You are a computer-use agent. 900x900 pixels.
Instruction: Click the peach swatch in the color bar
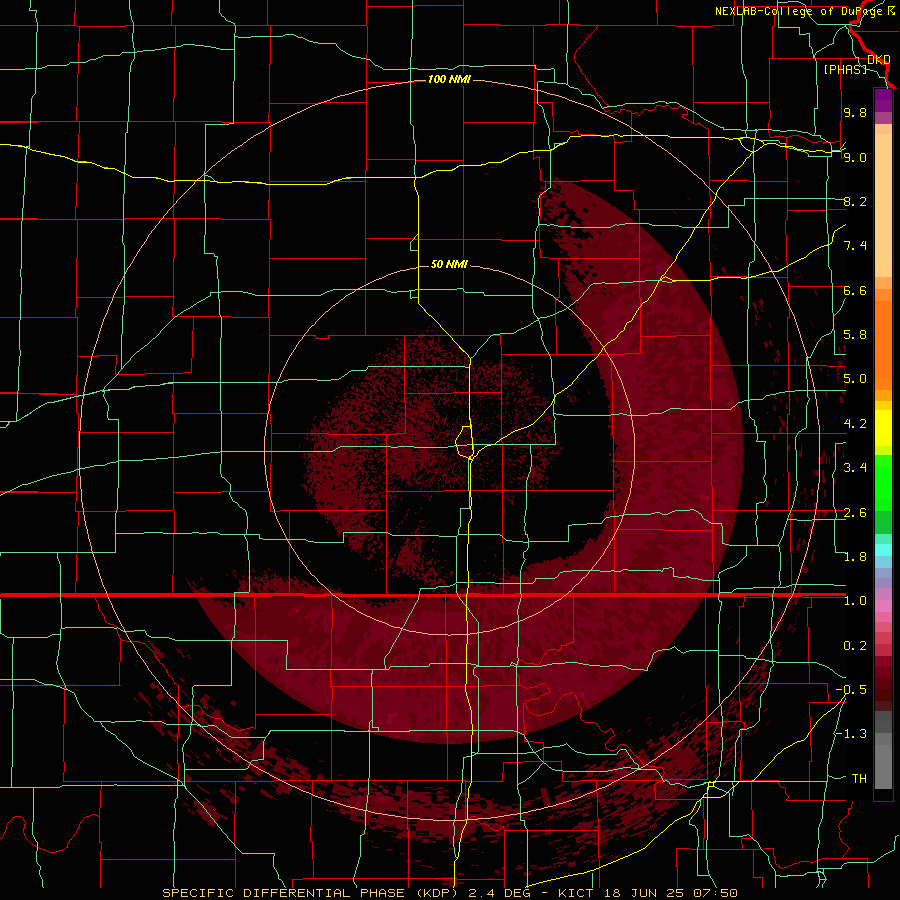(x=883, y=207)
